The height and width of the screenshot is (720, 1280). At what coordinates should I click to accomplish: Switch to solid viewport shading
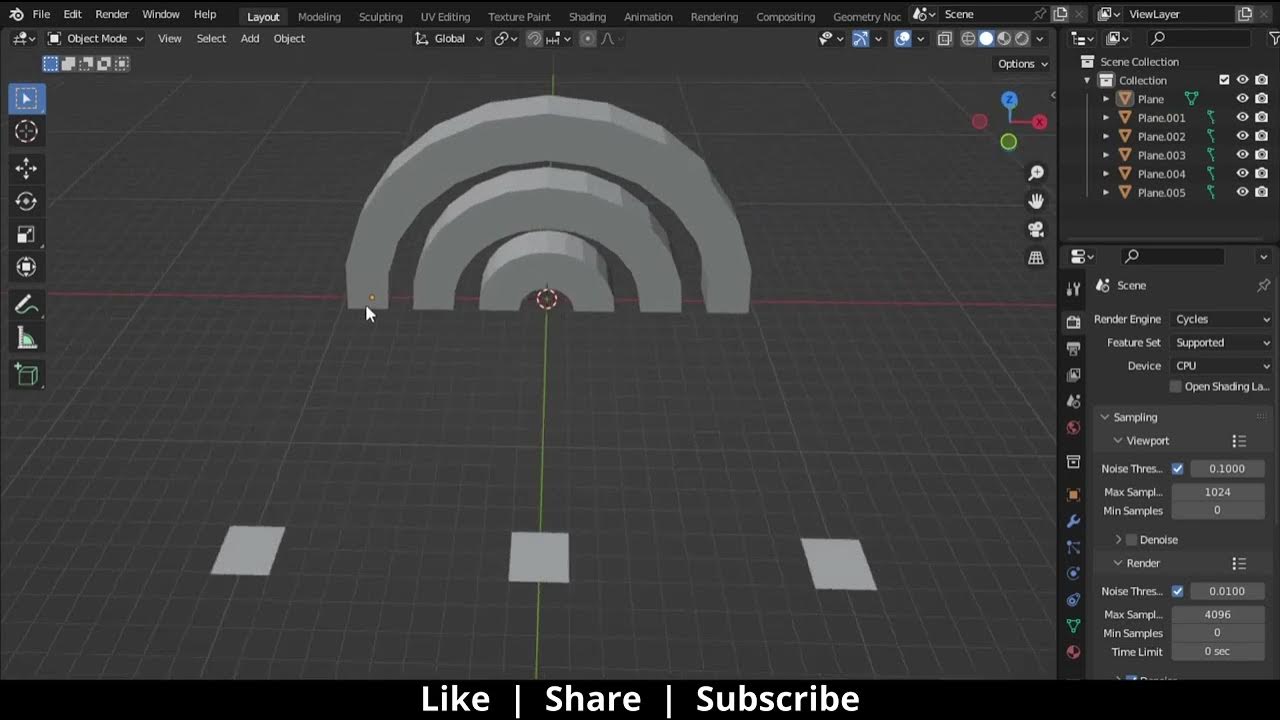click(986, 38)
